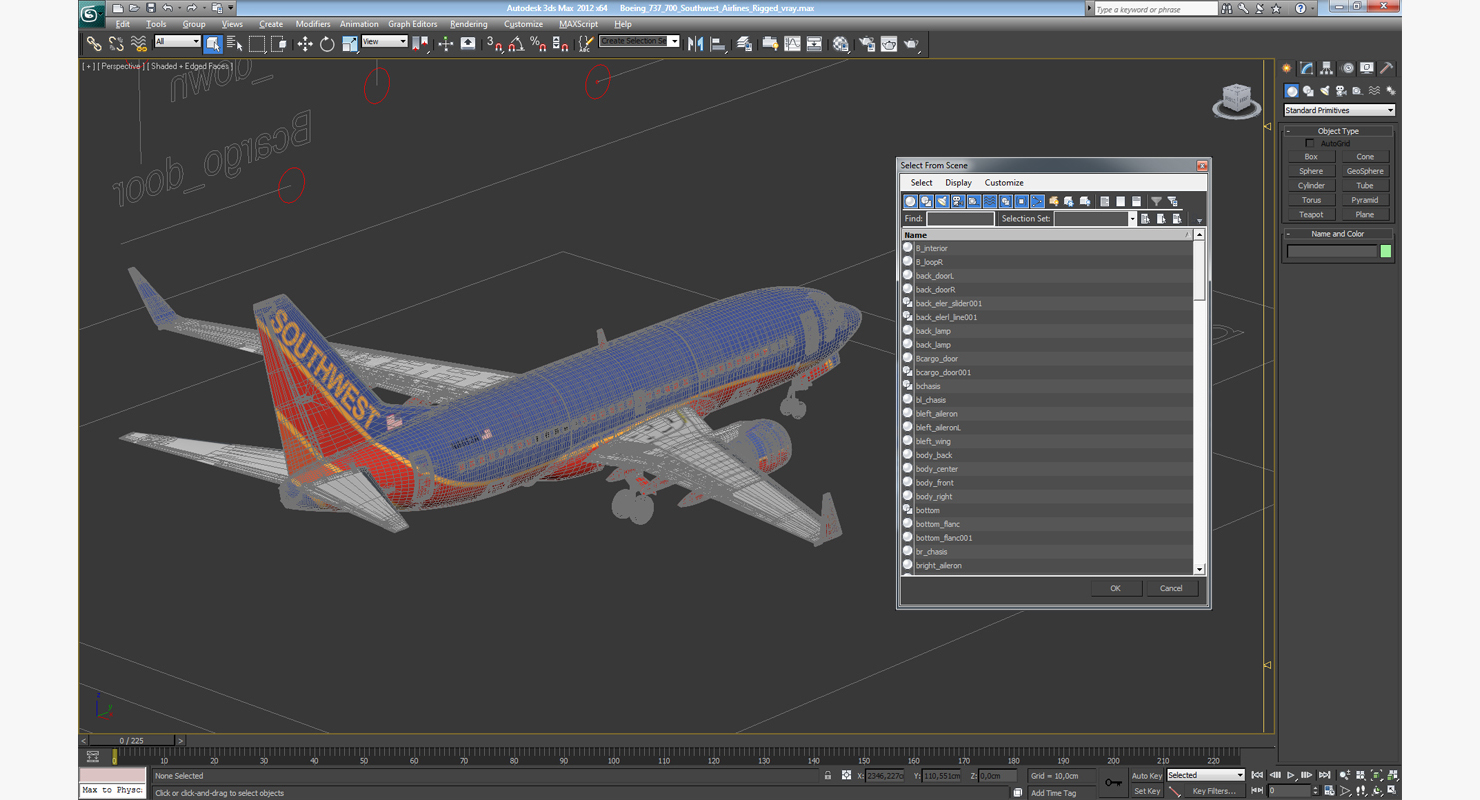Screen dimensions: 1480x800
Task: Select the Select and Link tool
Action: coord(93,44)
